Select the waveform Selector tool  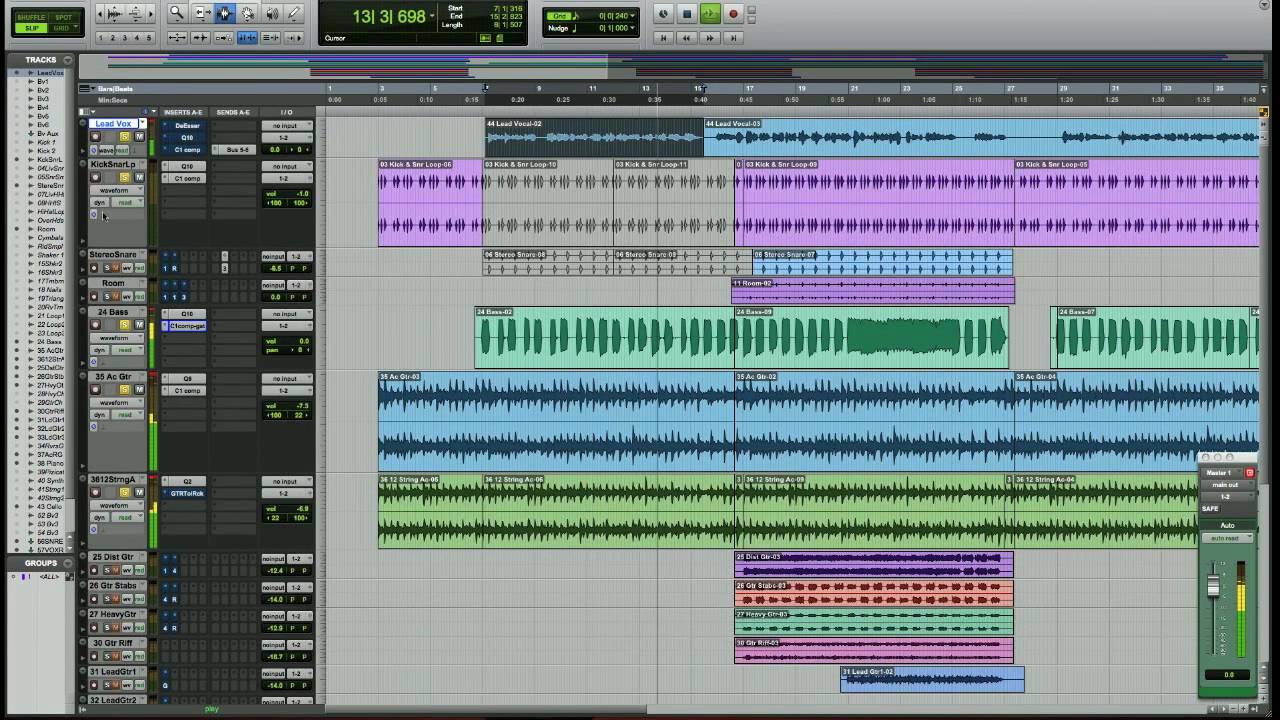pos(224,13)
